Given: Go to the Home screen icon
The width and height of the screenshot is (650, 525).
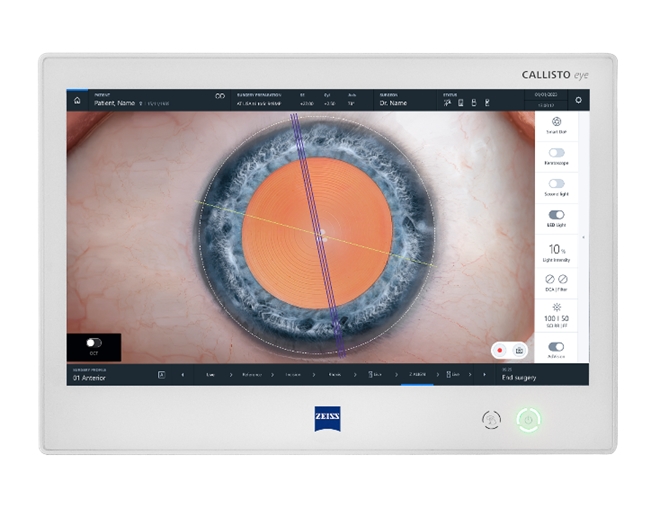Looking at the screenshot, I should (77, 100).
